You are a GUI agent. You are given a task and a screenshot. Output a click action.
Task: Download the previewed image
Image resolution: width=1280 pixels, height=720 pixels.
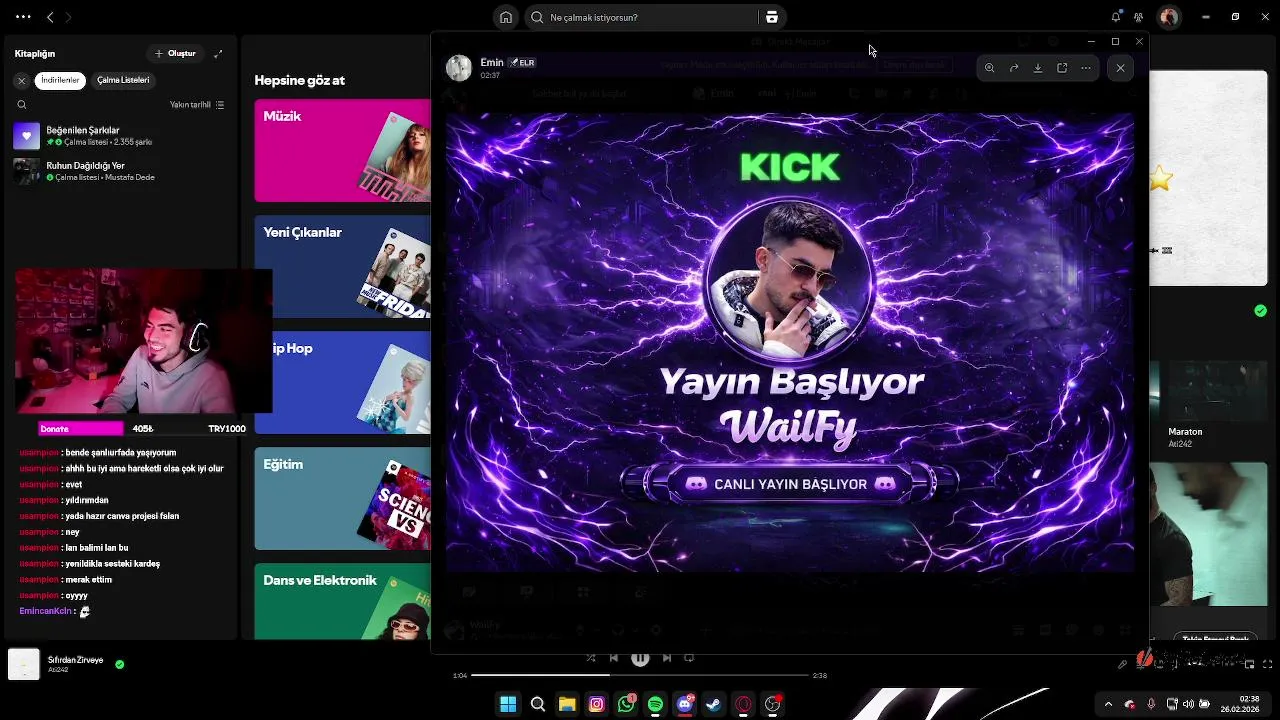point(1037,68)
